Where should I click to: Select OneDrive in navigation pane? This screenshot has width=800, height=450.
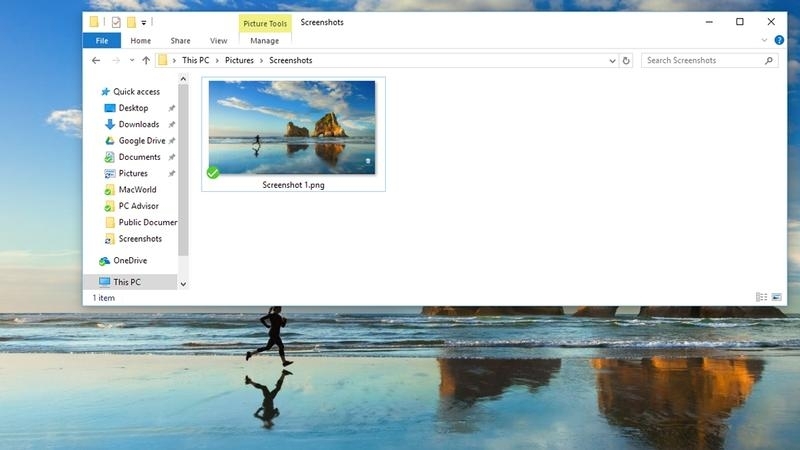tap(130, 260)
